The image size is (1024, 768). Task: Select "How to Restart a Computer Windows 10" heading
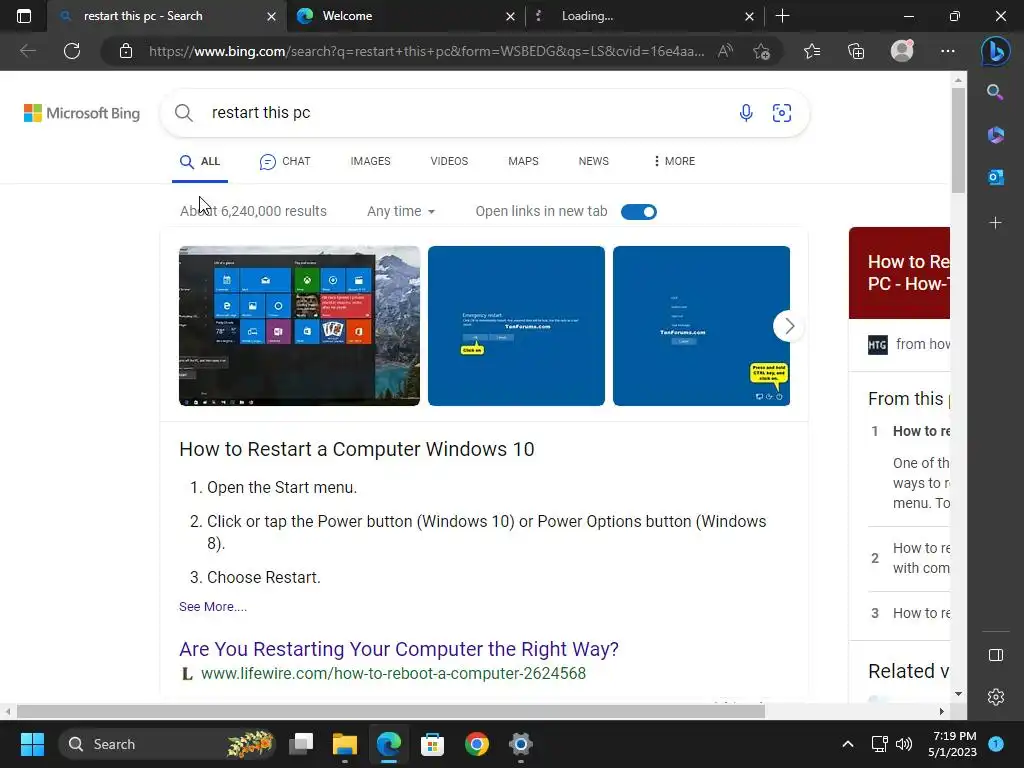click(357, 449)
